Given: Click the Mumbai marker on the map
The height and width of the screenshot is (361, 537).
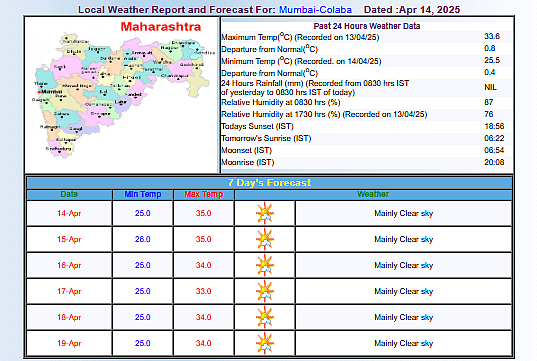Looking at the screenshot, I should coord(39,92).
